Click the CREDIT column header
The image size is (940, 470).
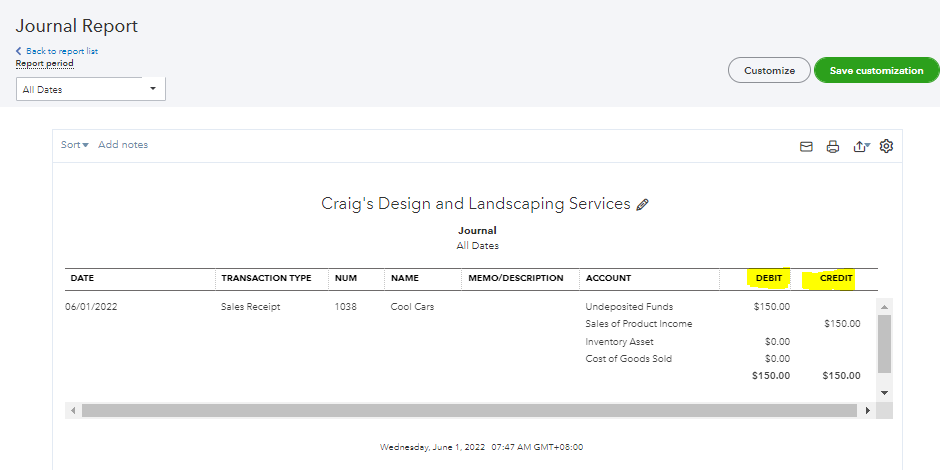[x=836, y=278]
